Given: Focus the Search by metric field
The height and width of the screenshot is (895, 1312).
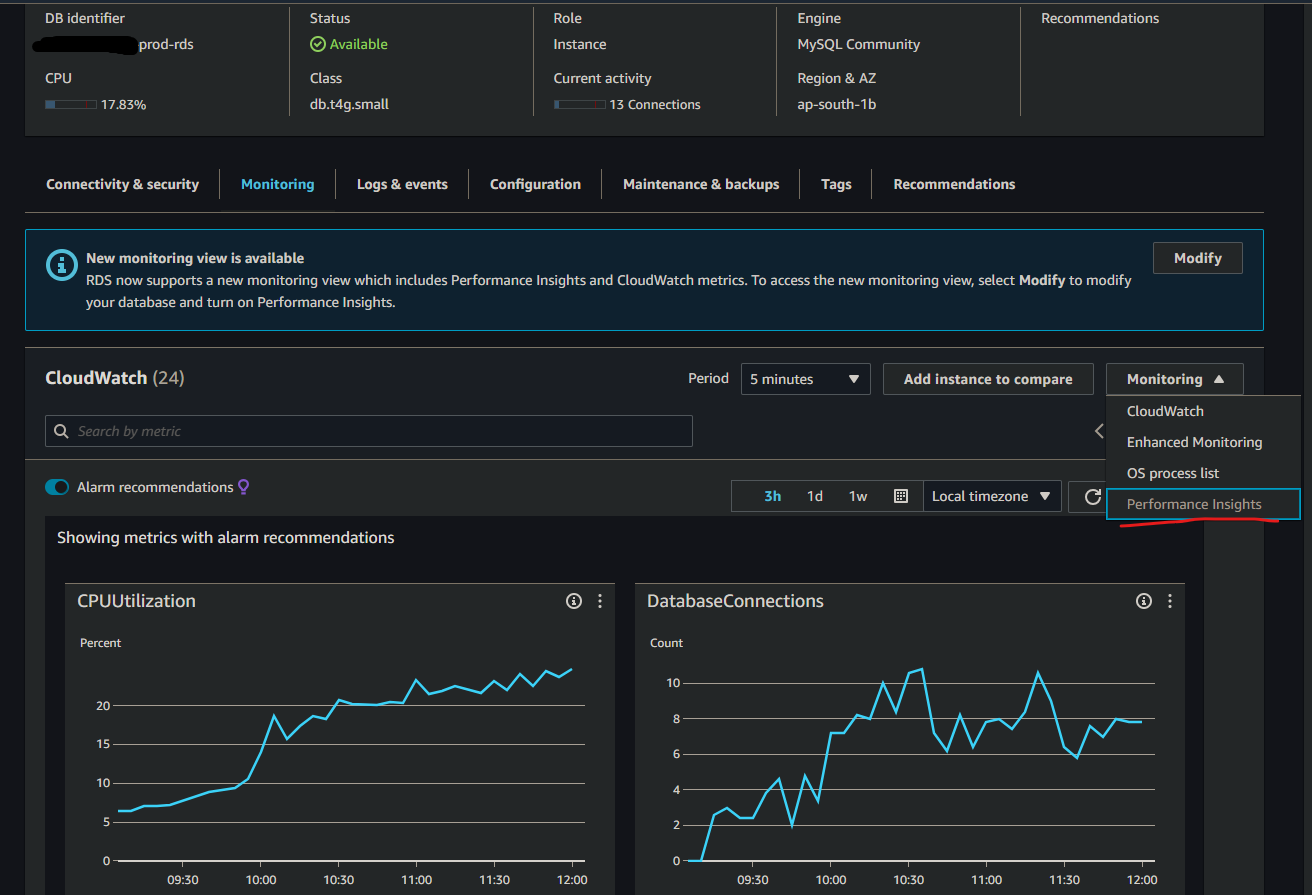Looking at the screenshot, I should 369,431.
